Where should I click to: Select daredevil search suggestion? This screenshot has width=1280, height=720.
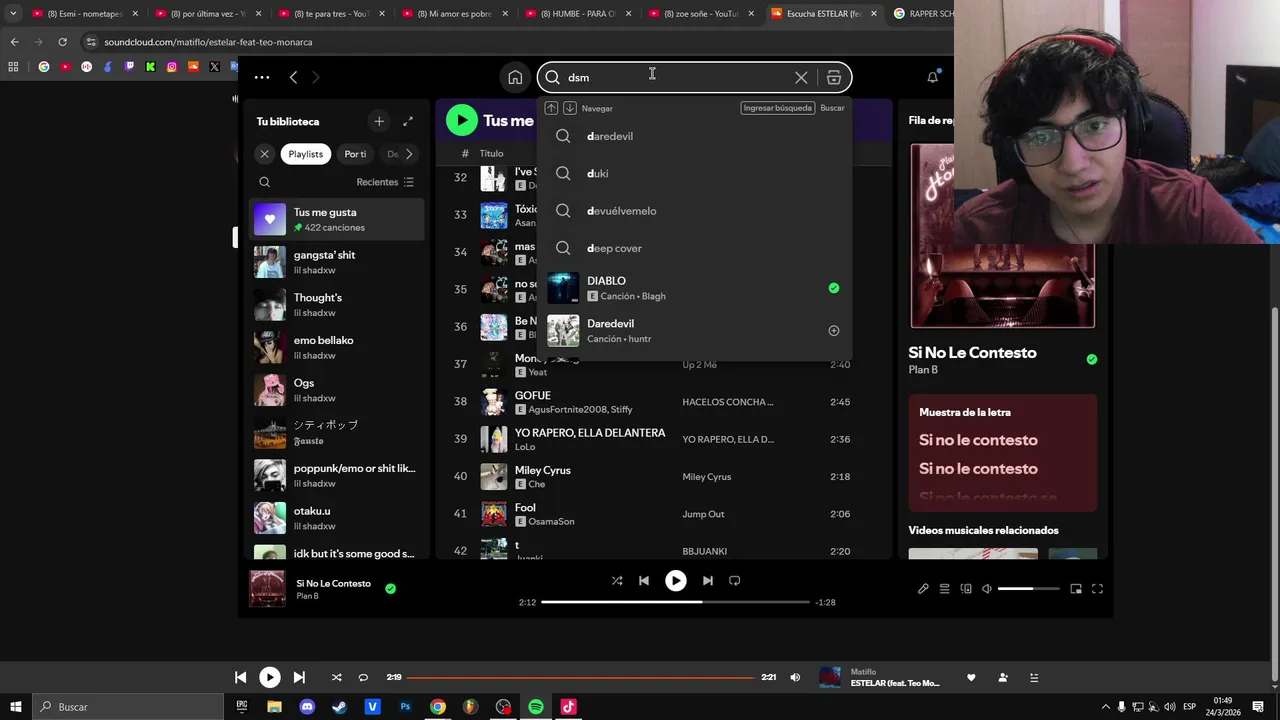pyautogui.click(x=695, y=136)
